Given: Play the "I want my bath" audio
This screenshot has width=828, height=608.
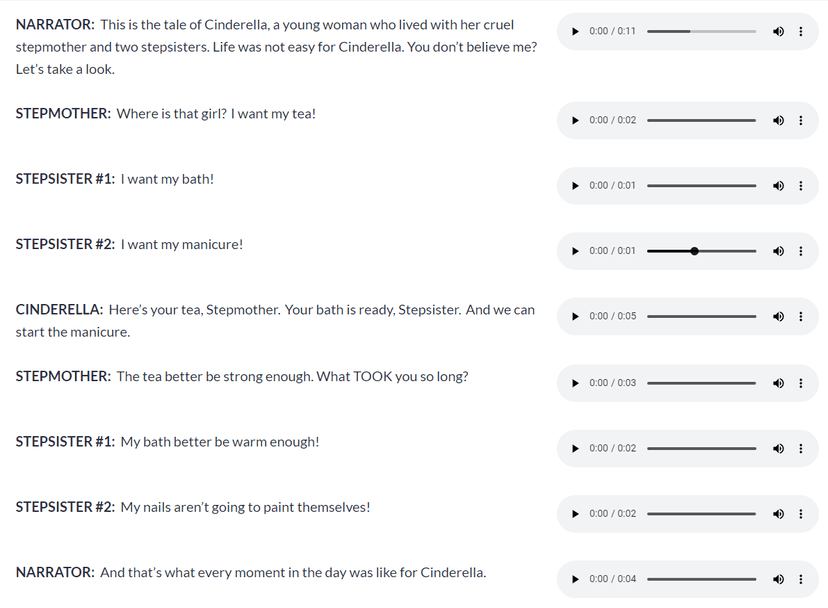Looking at the screenshot, I should [x=575, y=185].
